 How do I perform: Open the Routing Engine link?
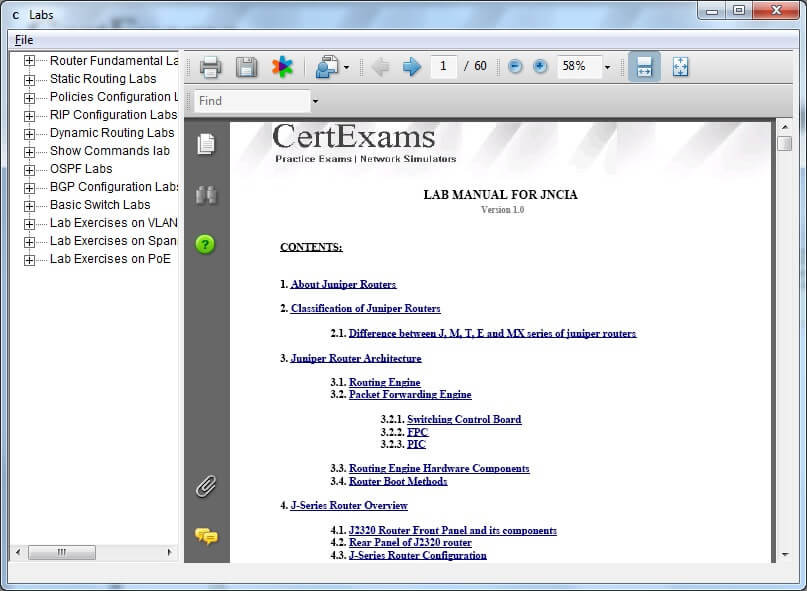pos(384,382)
